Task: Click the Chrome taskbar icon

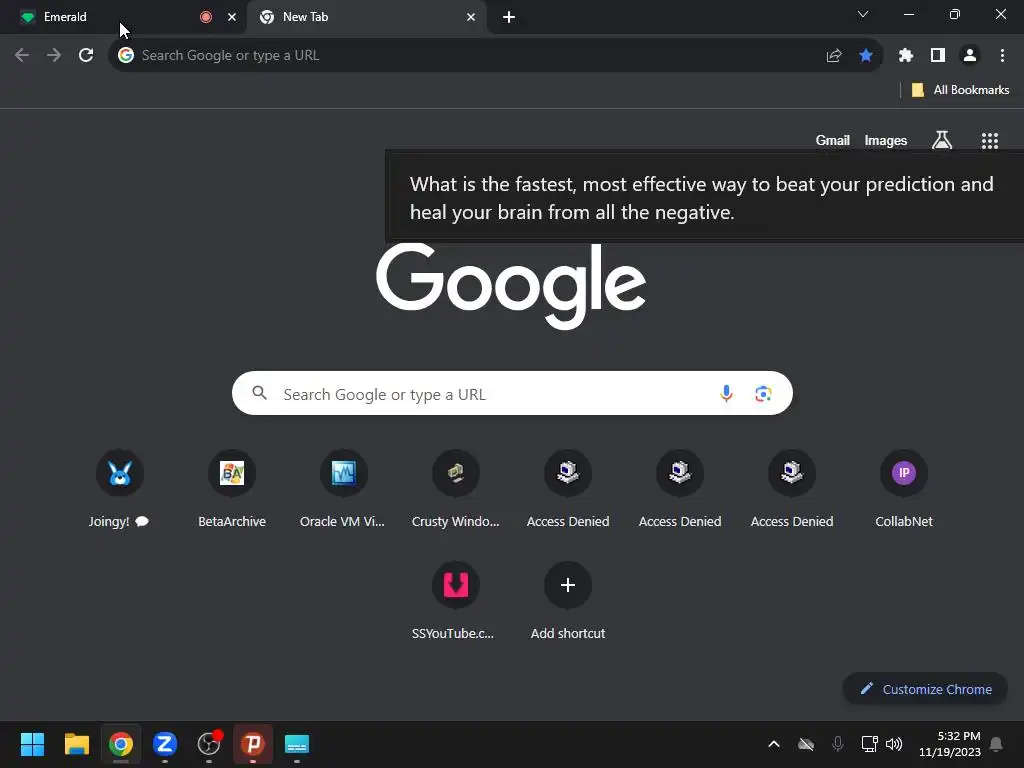Action: coord(121,744)
